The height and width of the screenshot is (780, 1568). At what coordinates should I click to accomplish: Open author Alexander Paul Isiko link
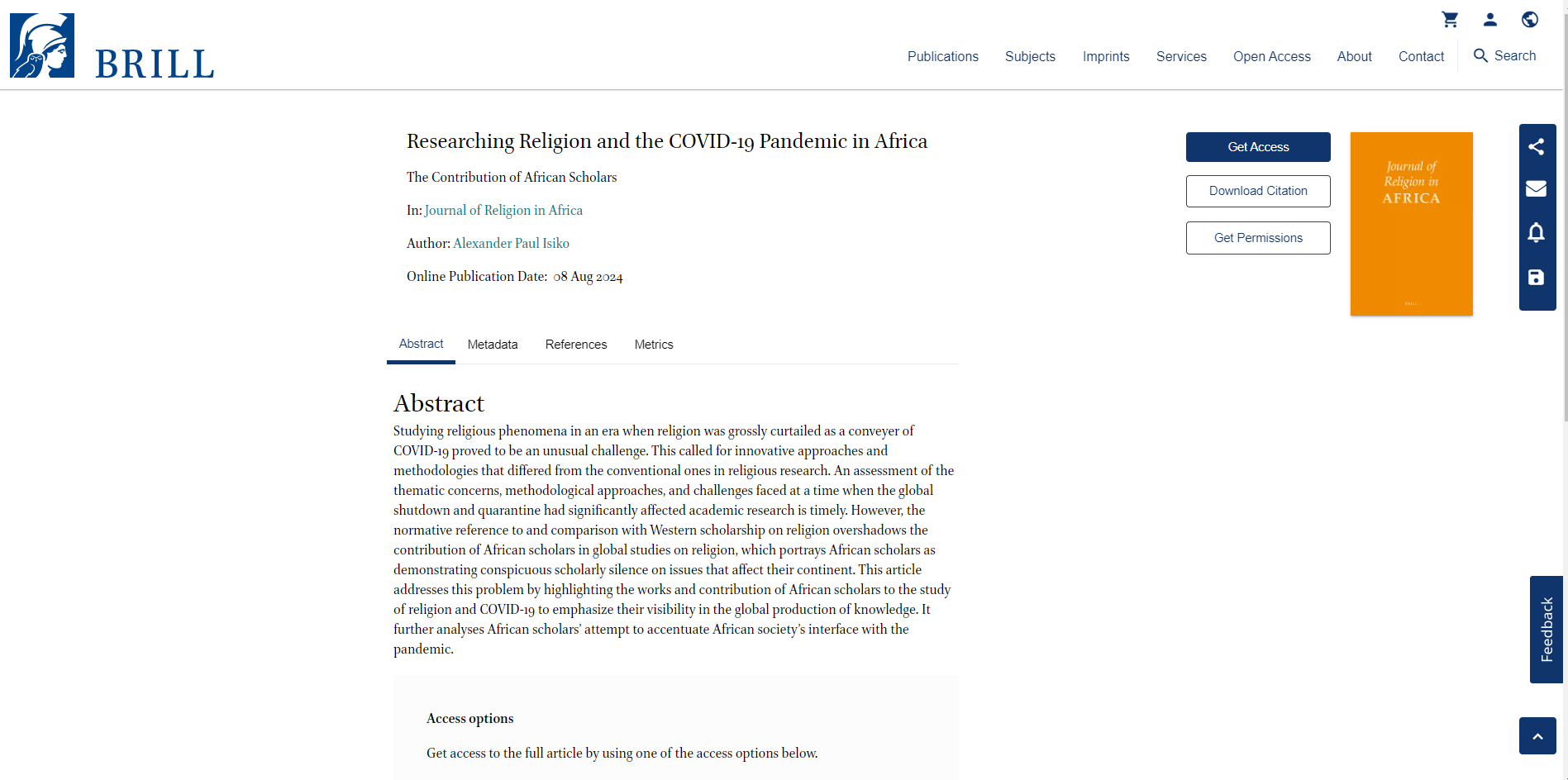[511, 243]
